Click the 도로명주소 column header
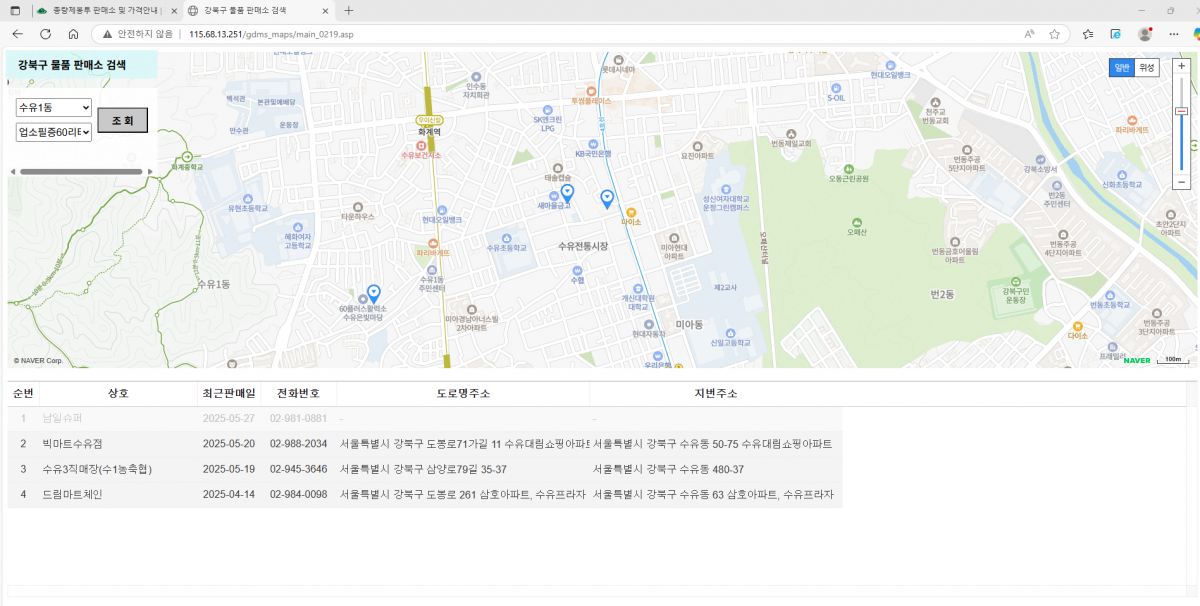 pos(463,393)
